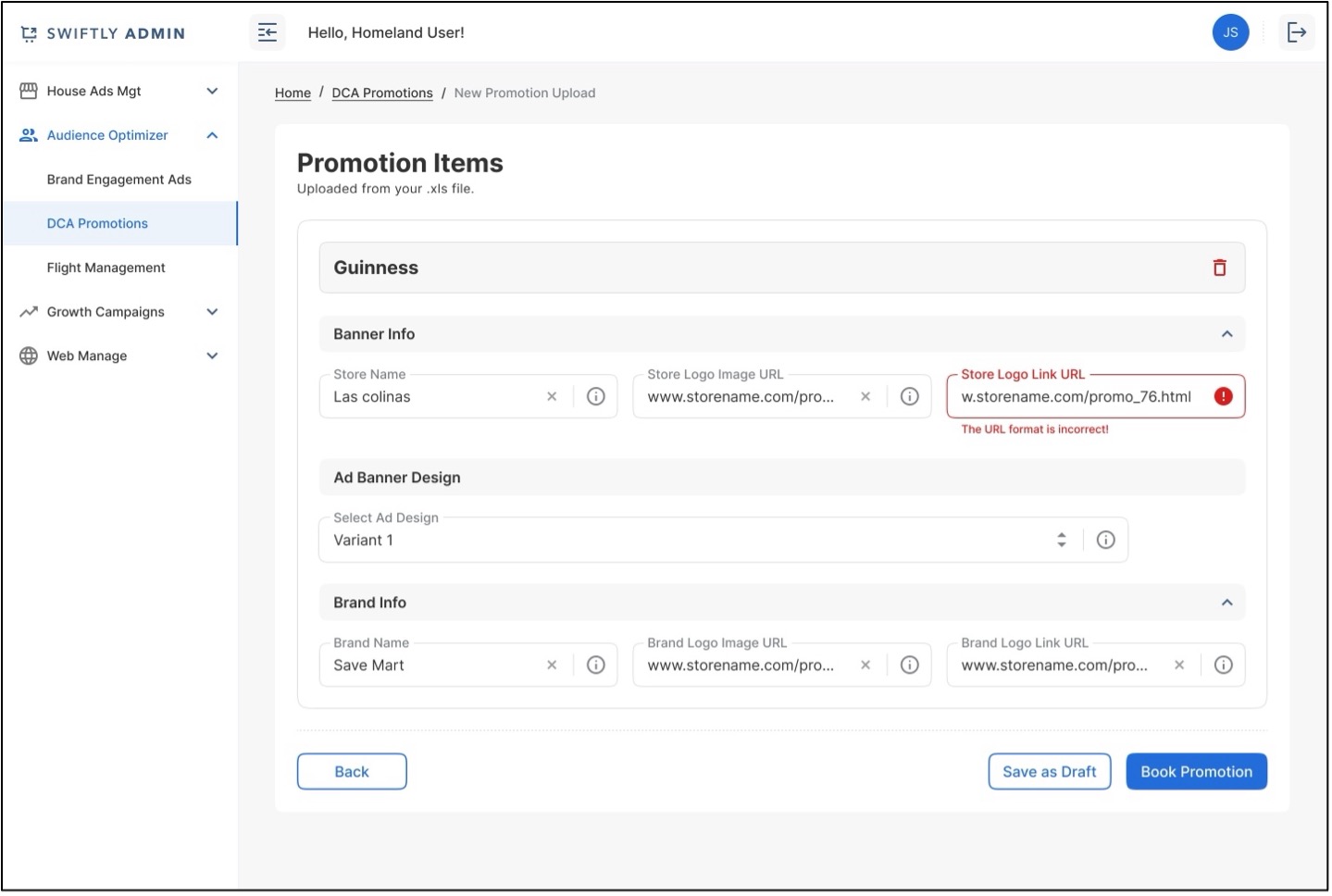Expand the House Ads Mgt menu
The width and height of the screenshot is (1332, 896).
pyautogui.click(x=212, y=91)
